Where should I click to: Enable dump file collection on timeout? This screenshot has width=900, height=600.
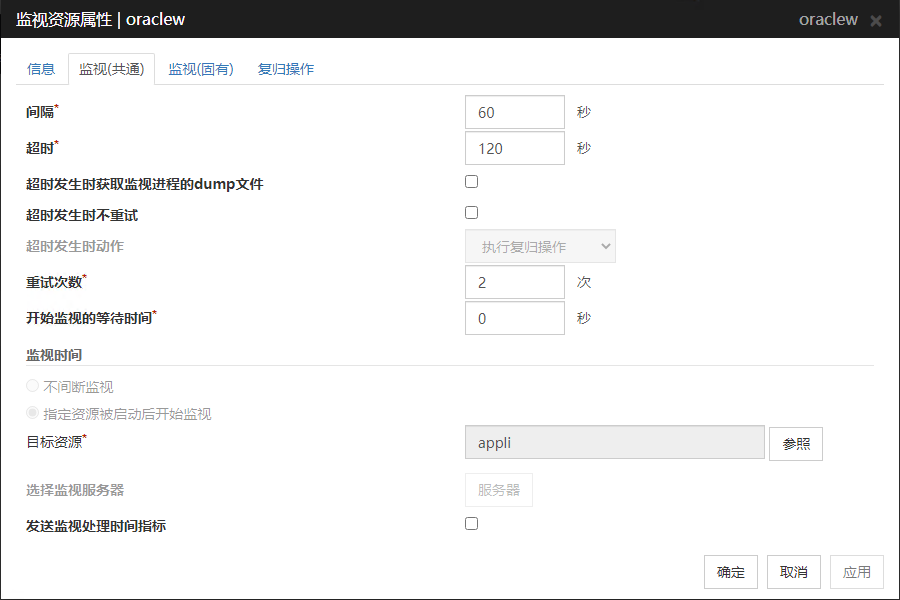[x=472, y=182]
